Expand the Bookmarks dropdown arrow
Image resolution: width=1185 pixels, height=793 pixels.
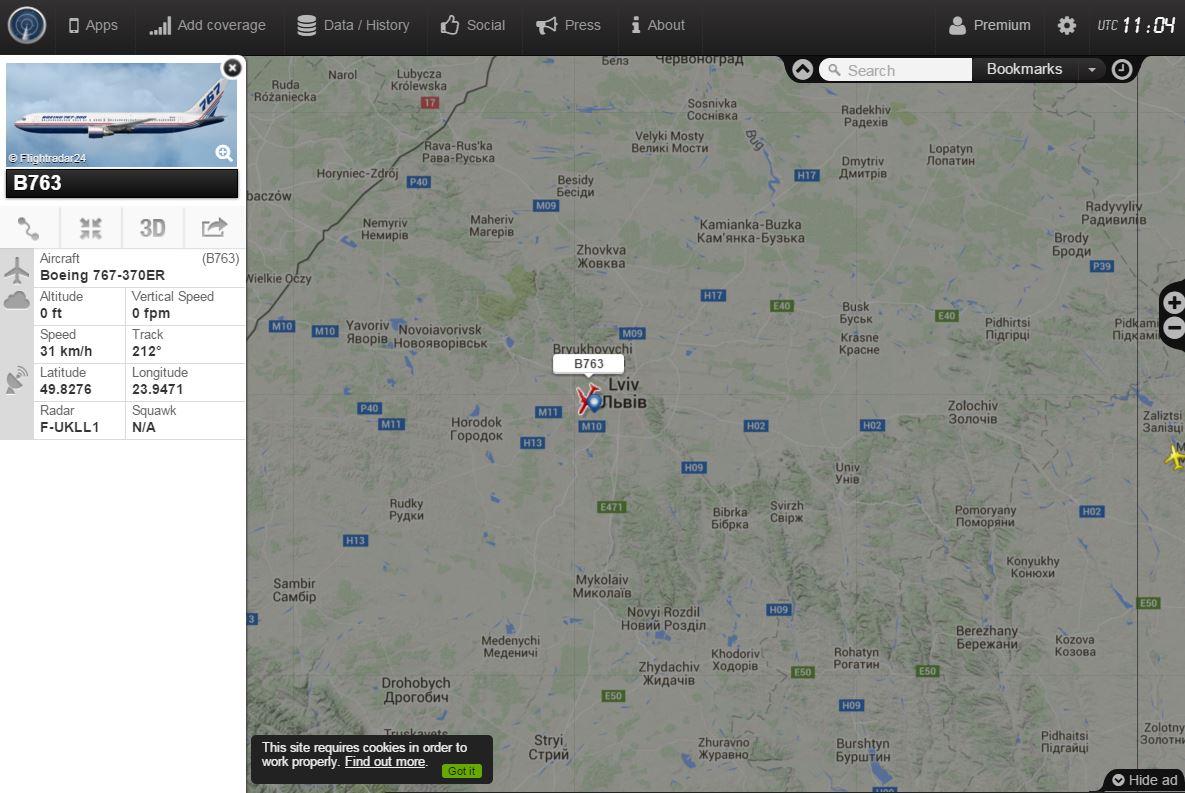pyautogui.click(x=1091, y=70)
